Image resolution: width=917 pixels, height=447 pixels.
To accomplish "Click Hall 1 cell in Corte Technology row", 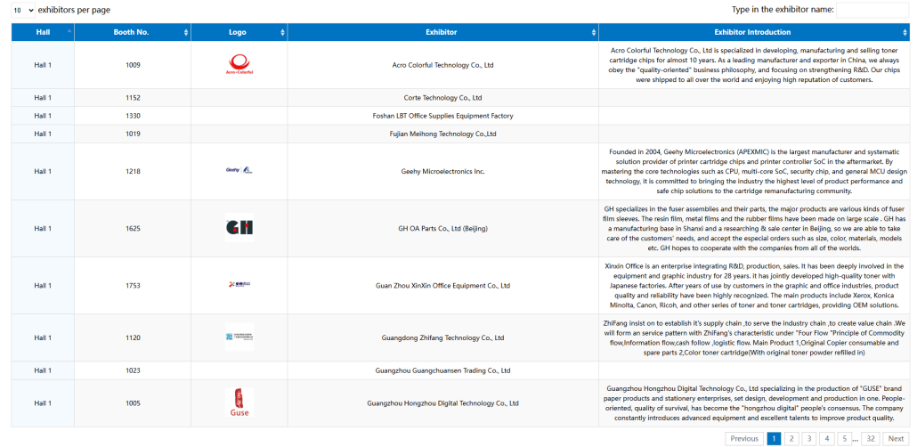I will point(43,98).
